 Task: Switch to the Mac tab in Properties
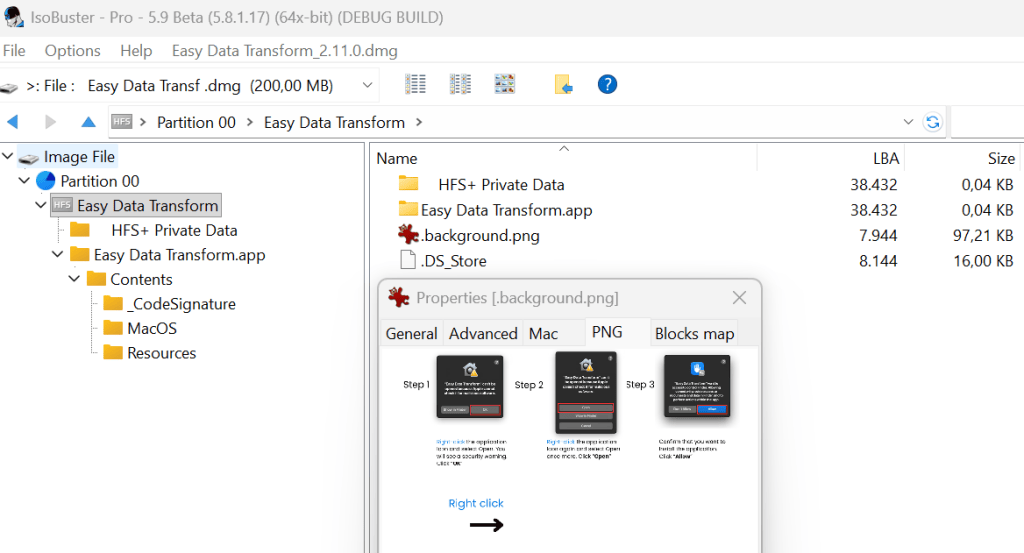click(543, 334)
